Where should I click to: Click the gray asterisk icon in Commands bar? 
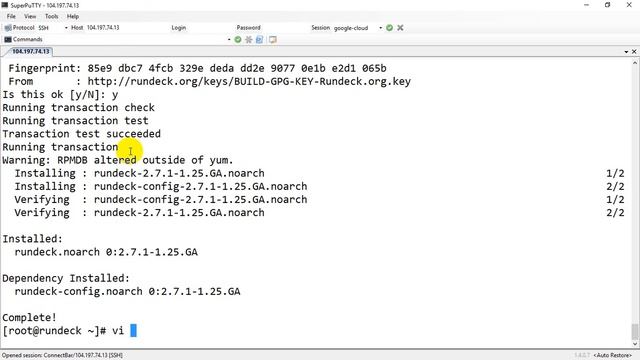point(249,40)
